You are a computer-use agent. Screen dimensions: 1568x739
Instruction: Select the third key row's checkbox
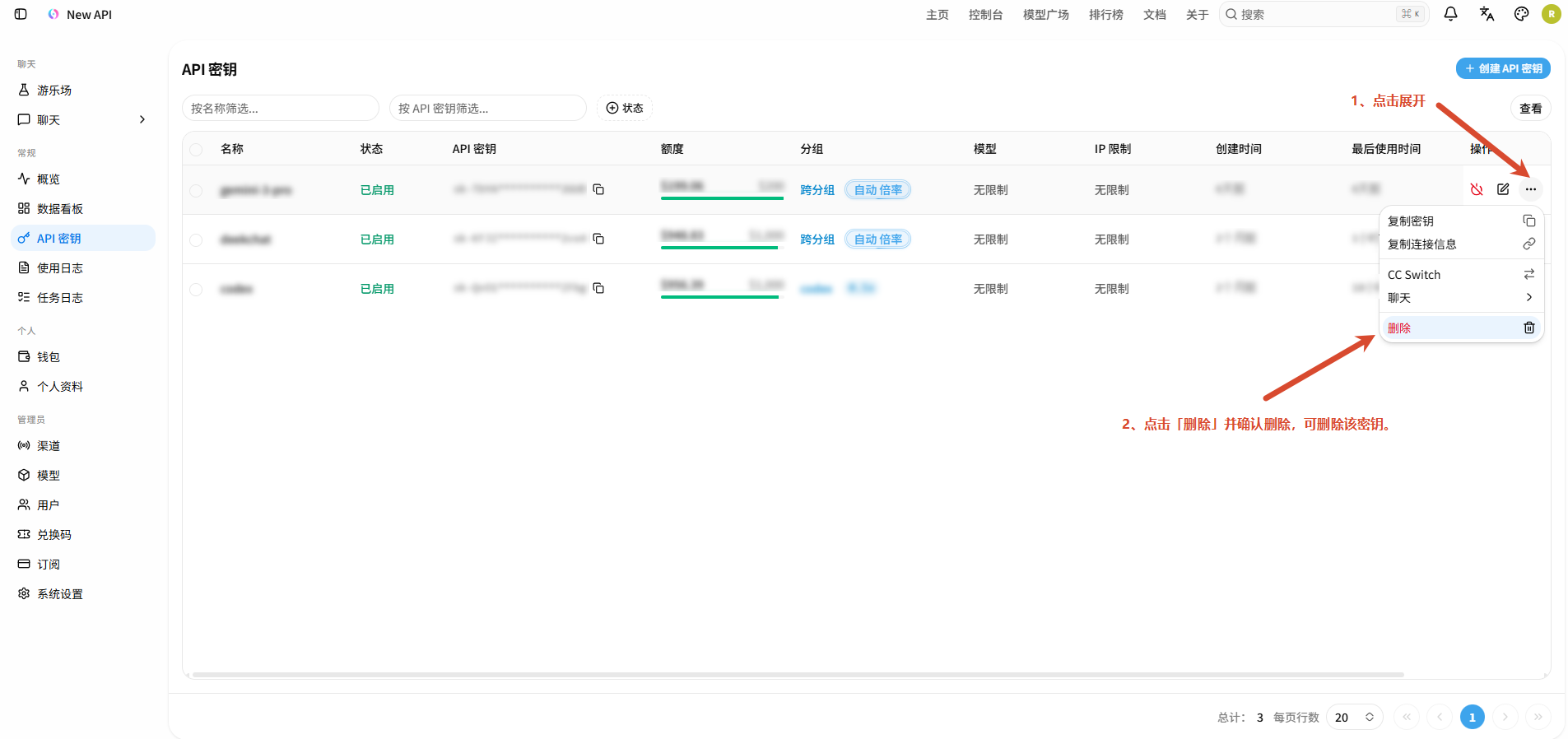pos(196,289)
